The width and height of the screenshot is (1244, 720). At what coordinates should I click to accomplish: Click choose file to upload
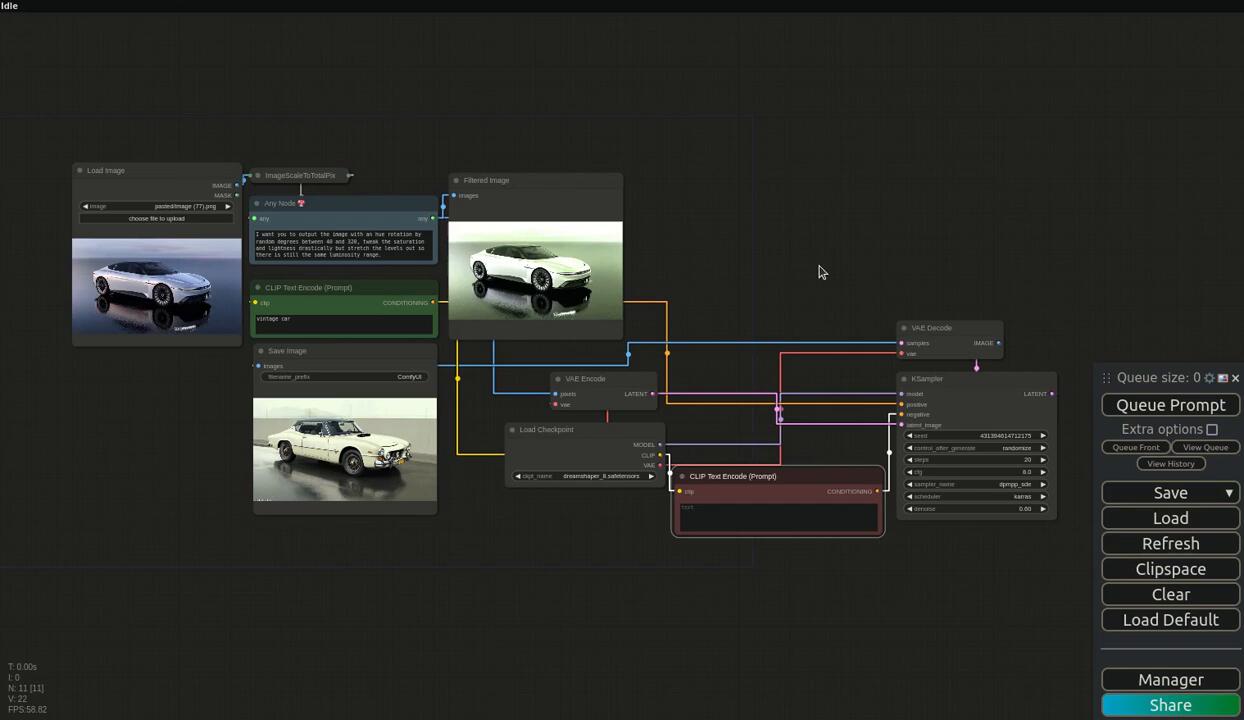point(157,218)
